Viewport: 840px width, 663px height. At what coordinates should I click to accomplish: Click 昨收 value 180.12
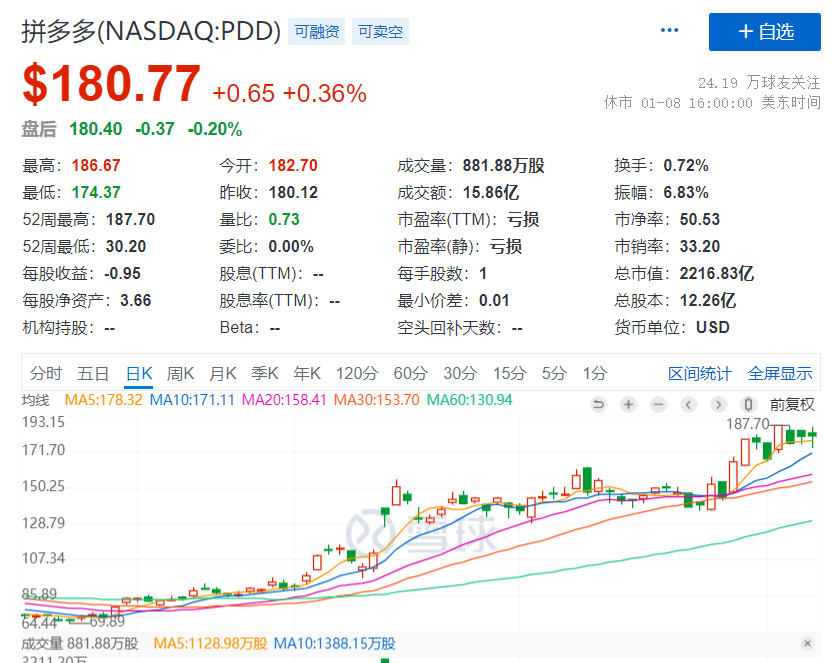point(293,192)
